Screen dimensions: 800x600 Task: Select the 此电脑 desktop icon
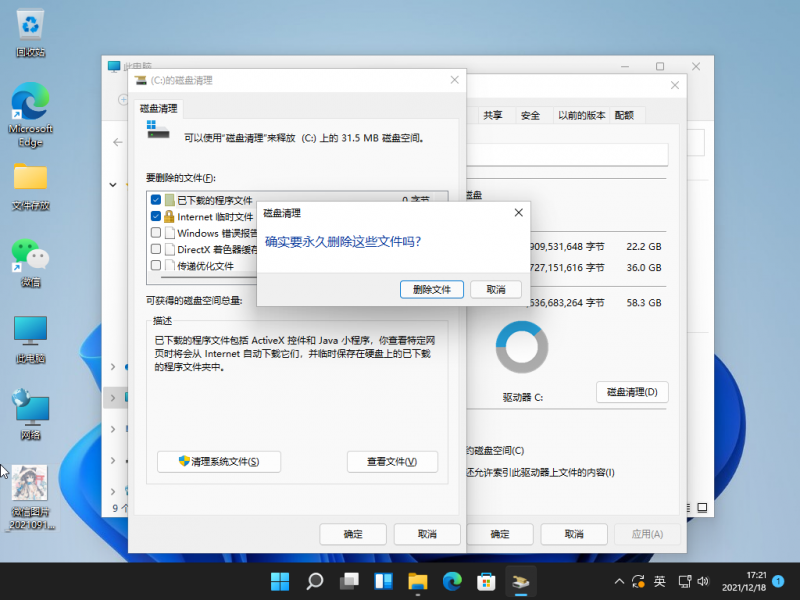tap(30, 340)
